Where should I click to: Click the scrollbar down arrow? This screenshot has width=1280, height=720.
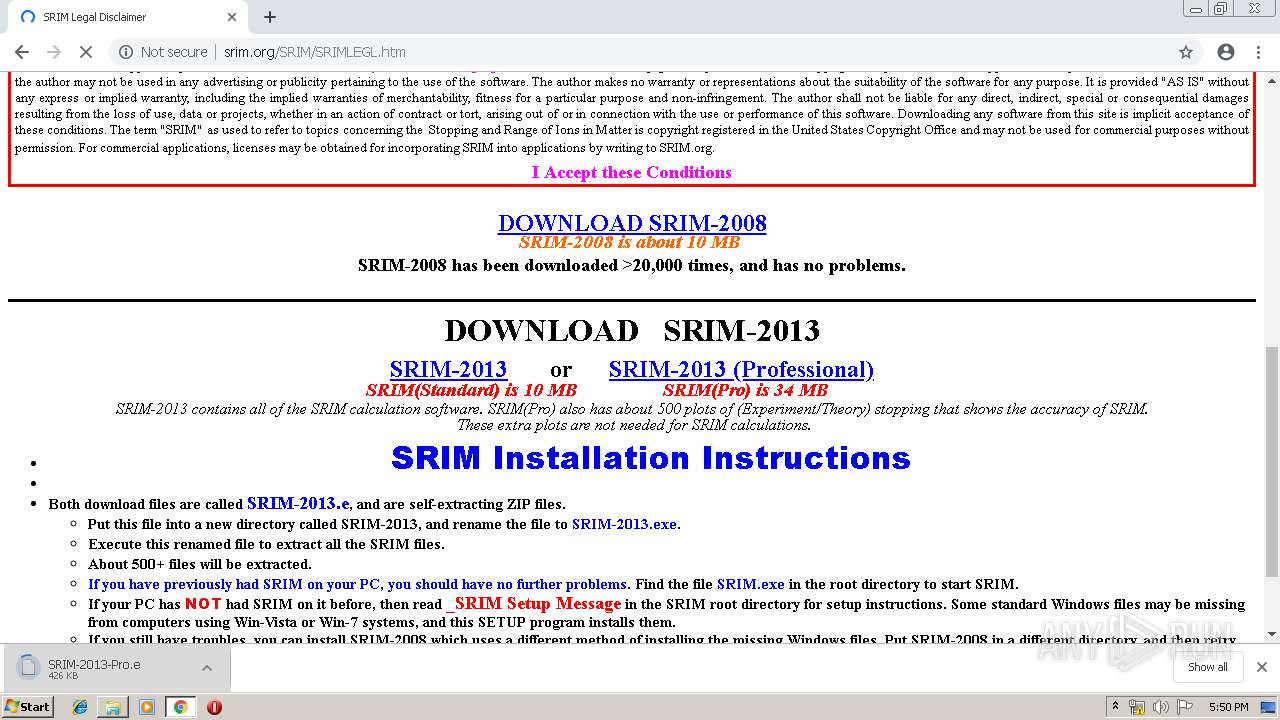[x=1272, y=634]
